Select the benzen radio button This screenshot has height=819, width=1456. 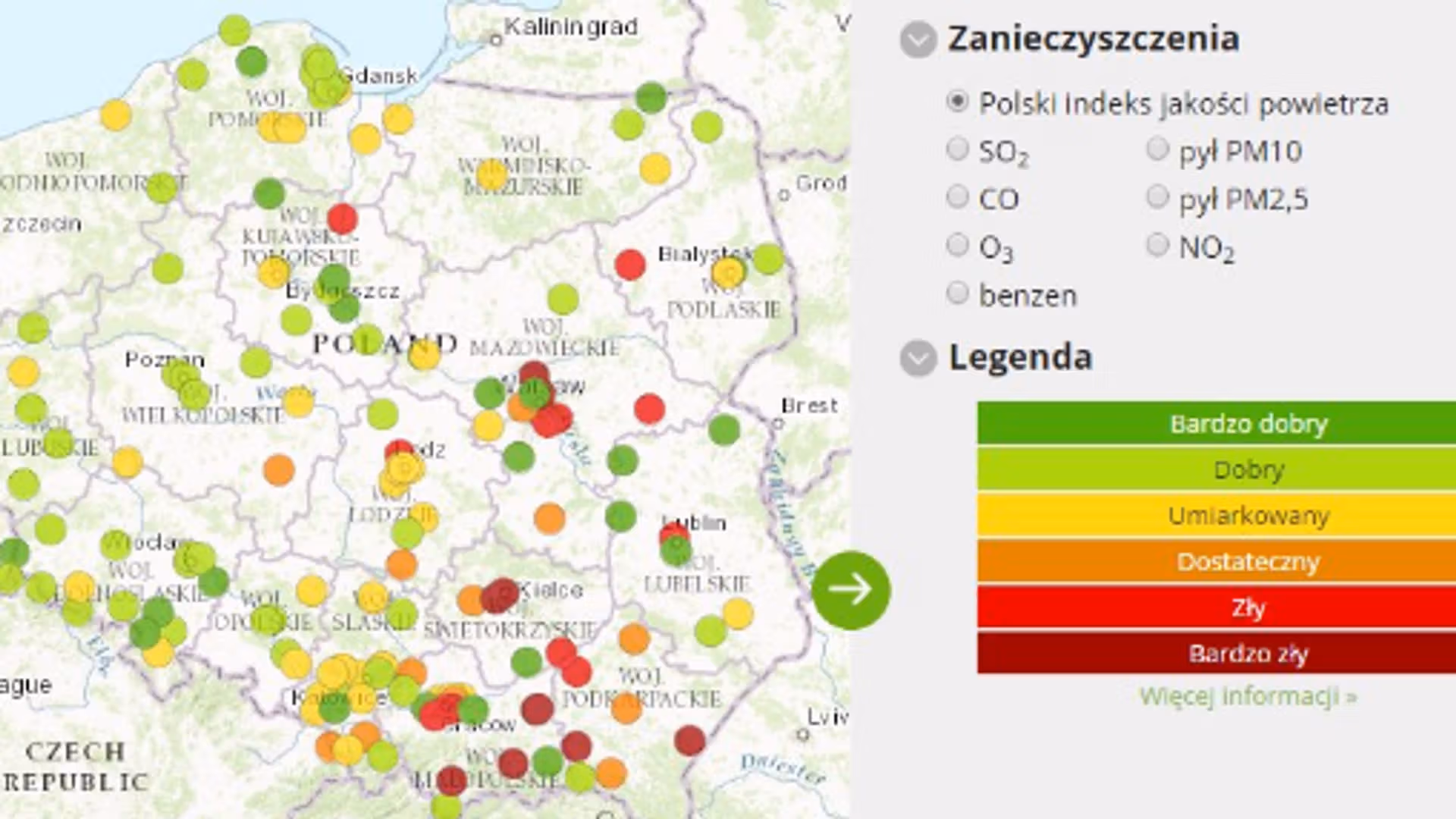[x=958, y=293]
